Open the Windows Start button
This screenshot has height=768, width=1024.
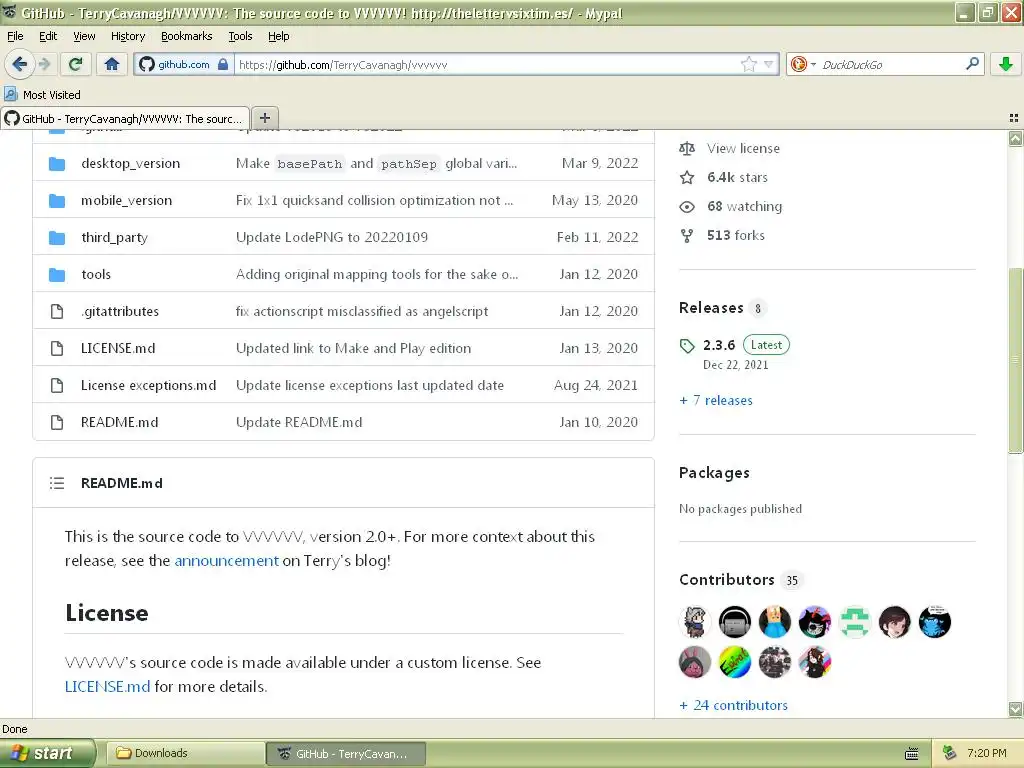tap(48, 753)
